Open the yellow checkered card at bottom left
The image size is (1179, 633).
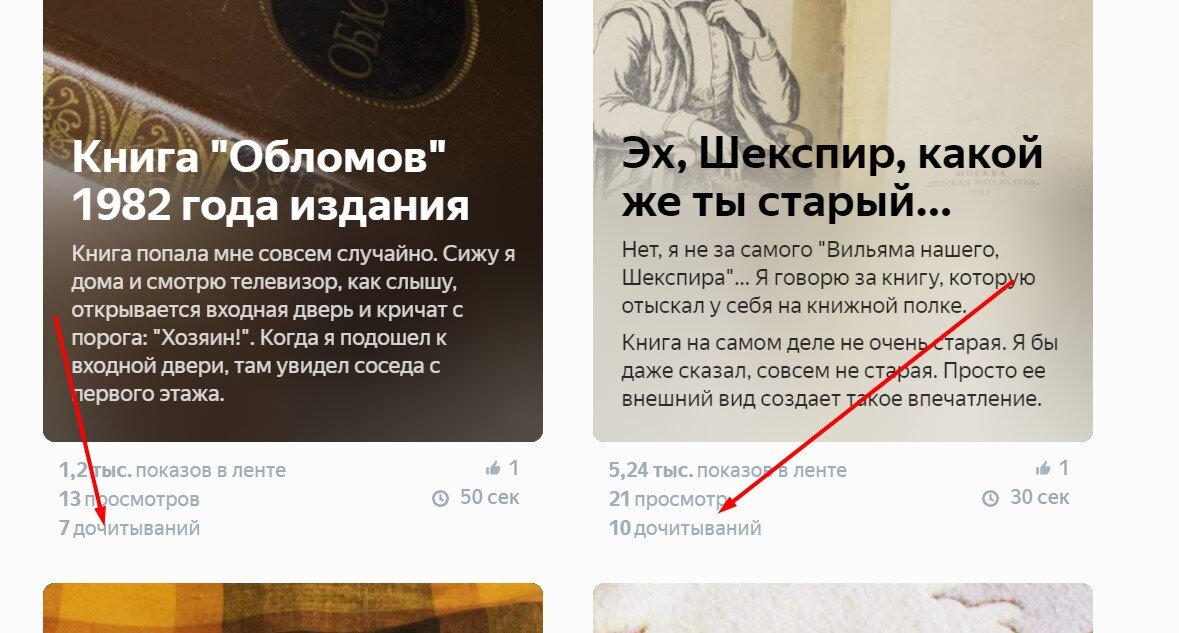[x=292, y=607]
